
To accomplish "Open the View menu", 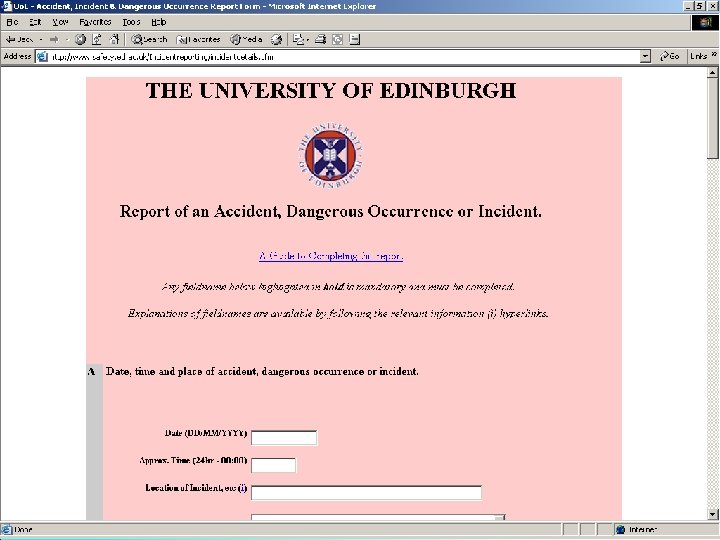I will [60, 22].
